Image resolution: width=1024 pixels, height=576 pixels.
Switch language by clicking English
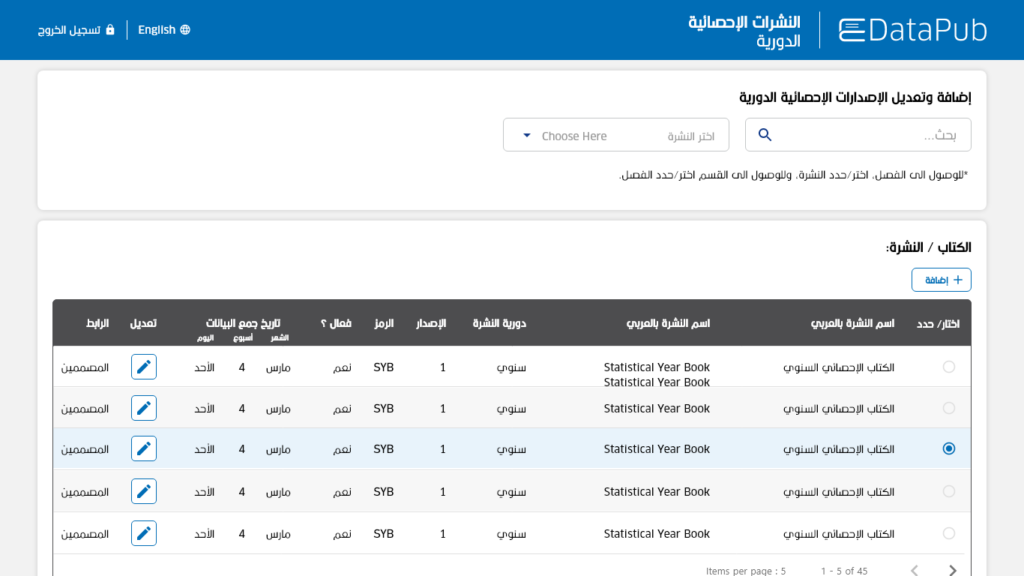click(158, 29)
